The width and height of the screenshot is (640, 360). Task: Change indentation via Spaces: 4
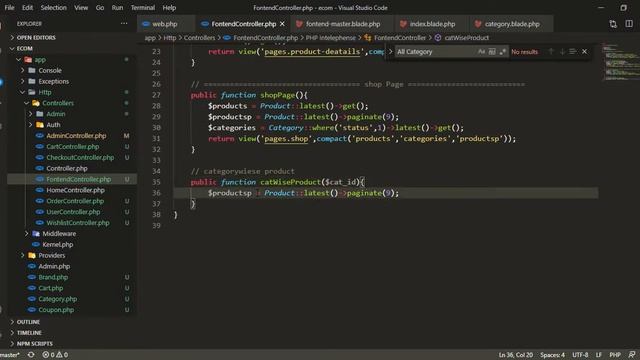[x=552, y=355]
